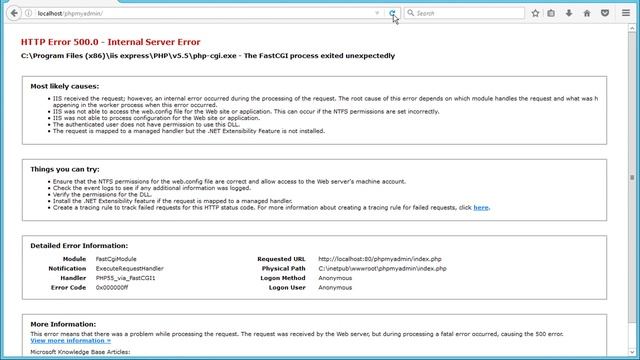Image resolution: width=640 pixels, height=360 pixels.
Task: Open the address bar history dropdown arrow
Action: coord(377,13)
